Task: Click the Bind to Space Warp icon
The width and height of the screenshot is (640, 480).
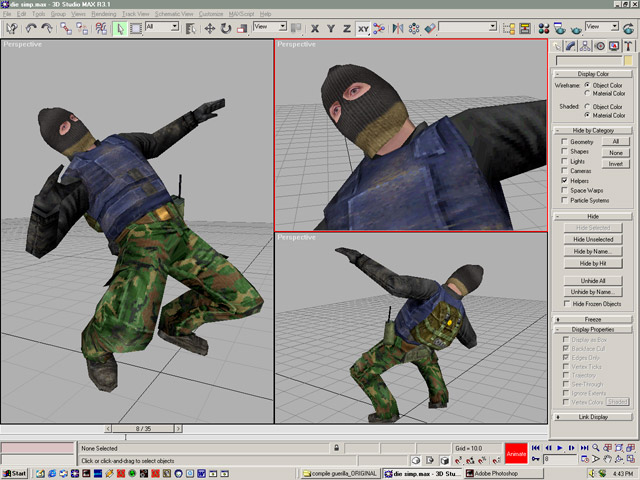Action: click(x=101, y=28)
